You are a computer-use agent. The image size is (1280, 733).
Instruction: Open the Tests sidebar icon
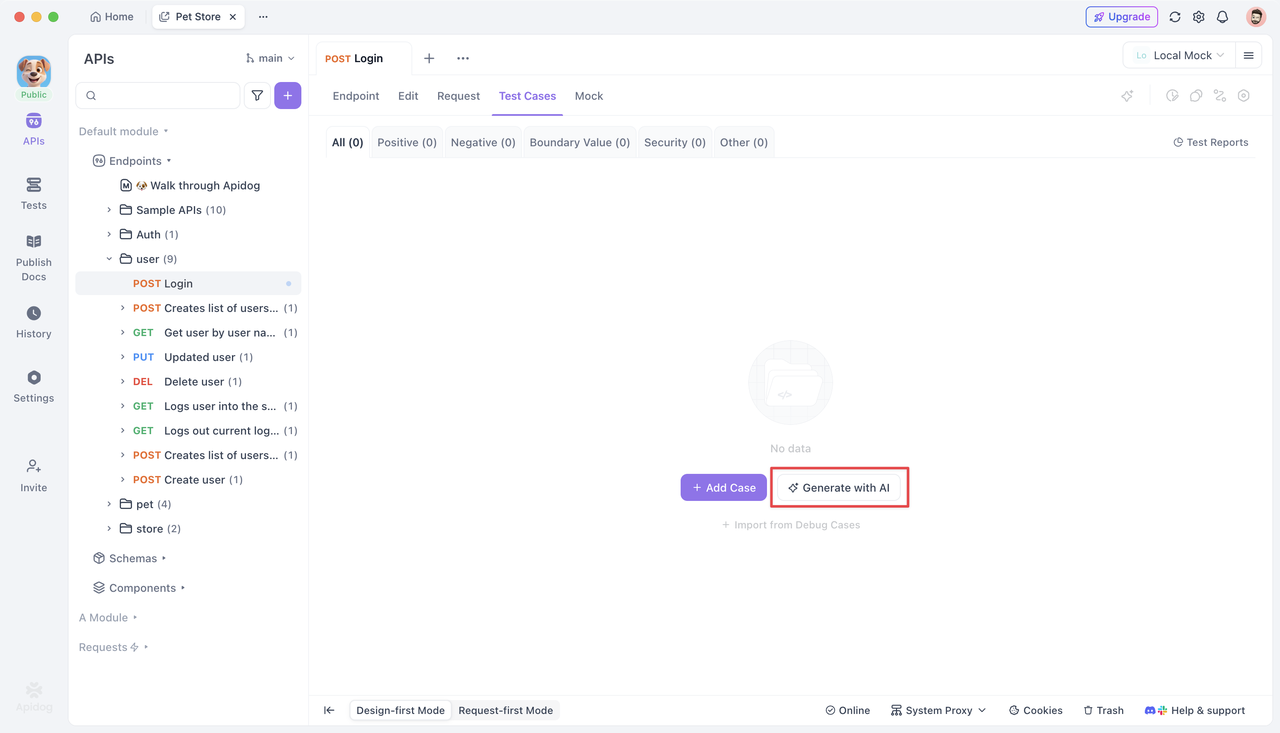pos(33,193)
